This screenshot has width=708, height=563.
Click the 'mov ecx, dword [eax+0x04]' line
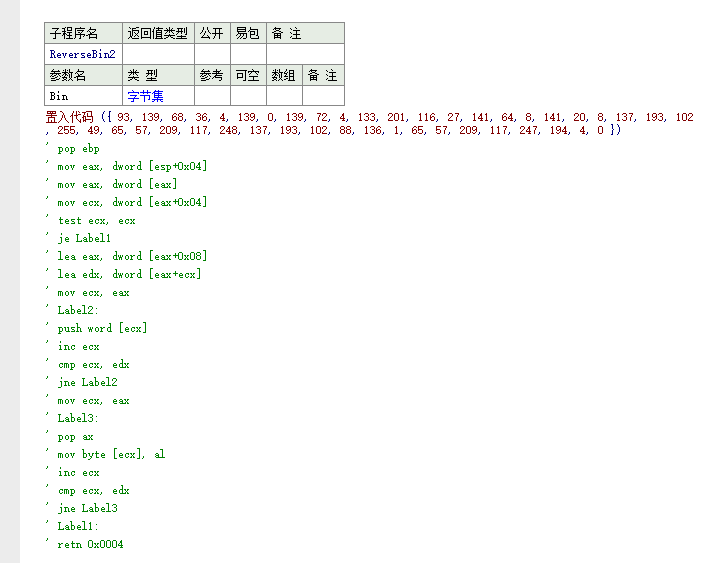[132, 202]
